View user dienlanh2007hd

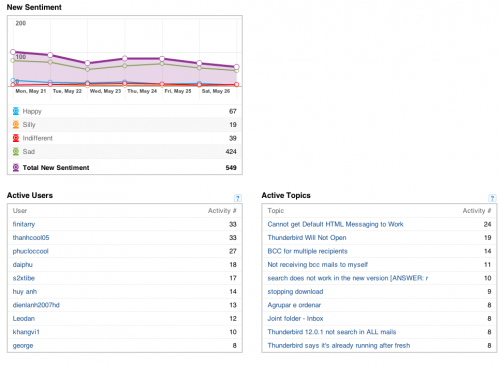point(36,305)
